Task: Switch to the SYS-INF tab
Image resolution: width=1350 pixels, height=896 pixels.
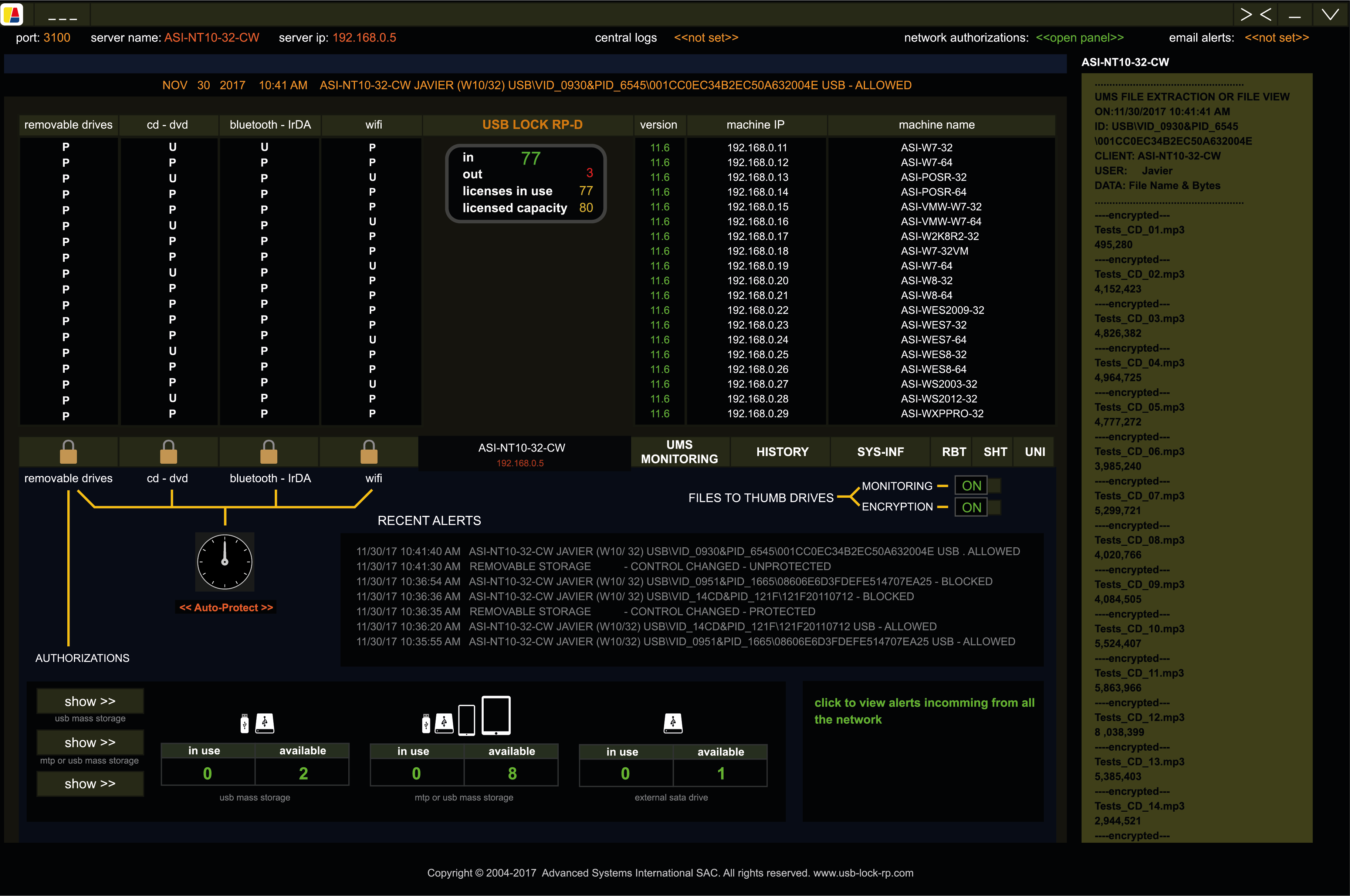Action: 880,452
